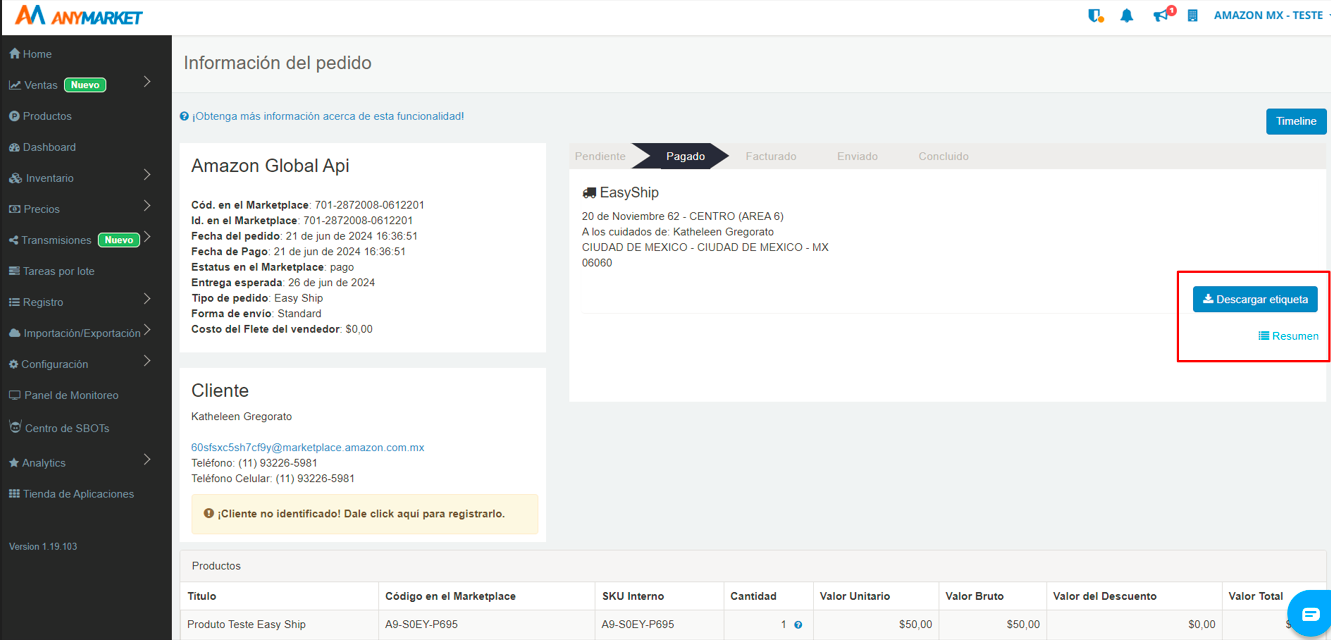Image resolution: width=1331 pixels, height=640 pixels.
Task: Click the Timeline button
Action: [1296, 121]
